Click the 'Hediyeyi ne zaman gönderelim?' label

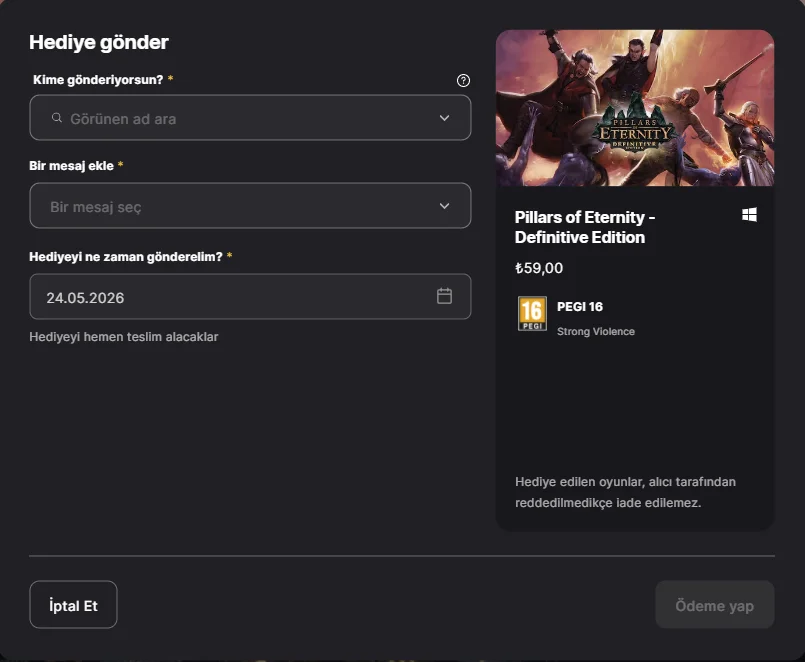[126, 257]
